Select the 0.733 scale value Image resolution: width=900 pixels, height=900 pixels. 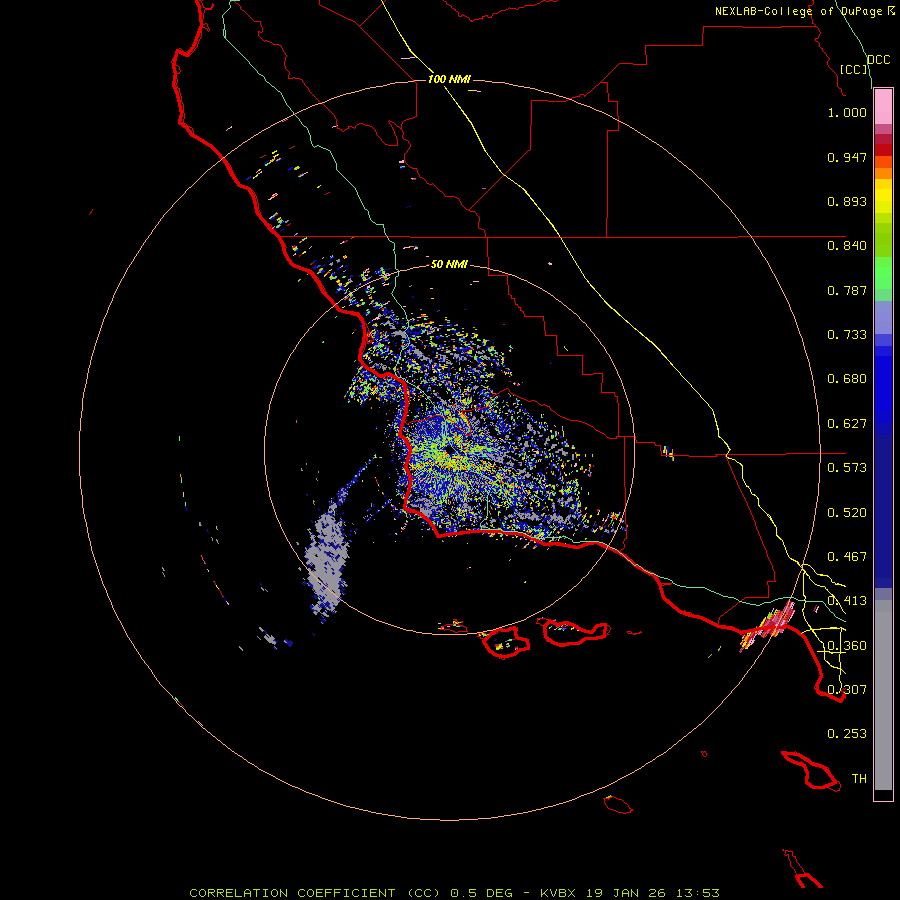click(x=847, y=335)
